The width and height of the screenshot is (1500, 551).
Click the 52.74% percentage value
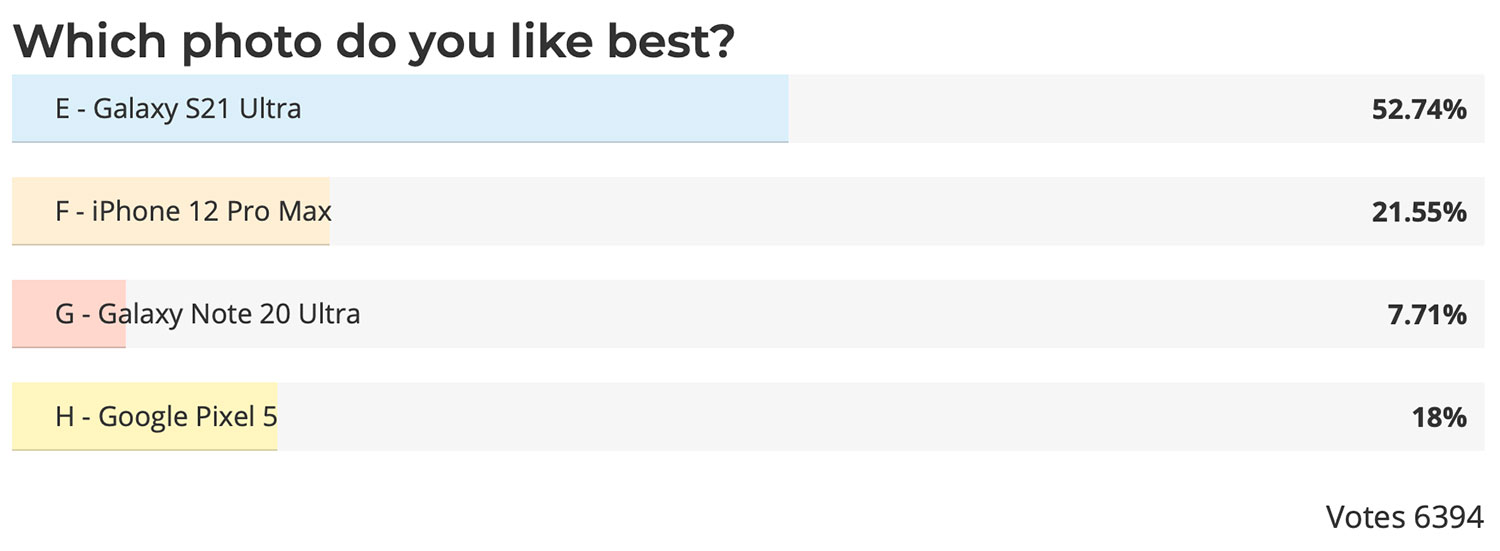coord(1419,110)
